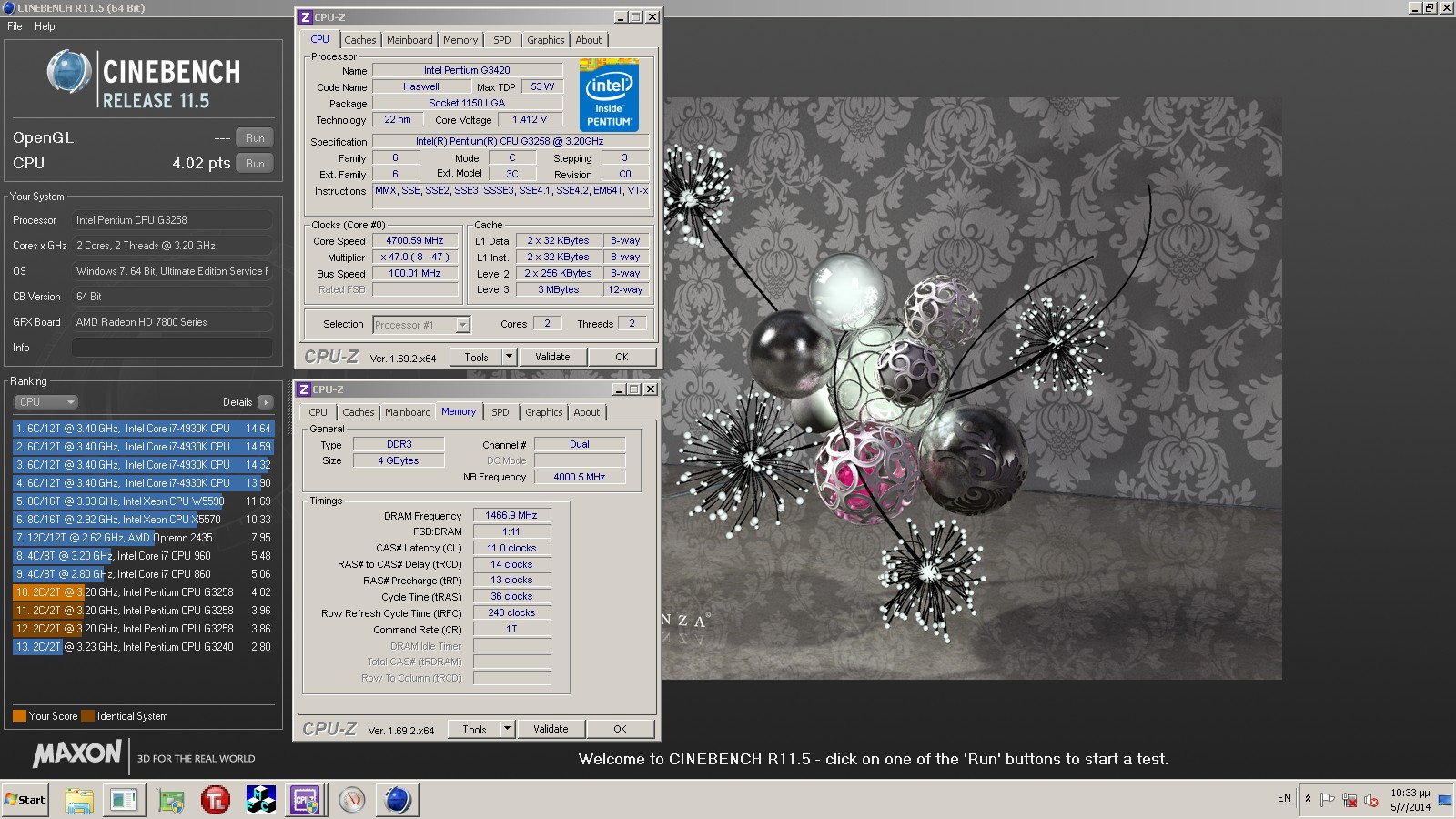Open the Action Center flag icon in the tray
This screenshot has width=1456, height=819.
[x=1328, y=800]
